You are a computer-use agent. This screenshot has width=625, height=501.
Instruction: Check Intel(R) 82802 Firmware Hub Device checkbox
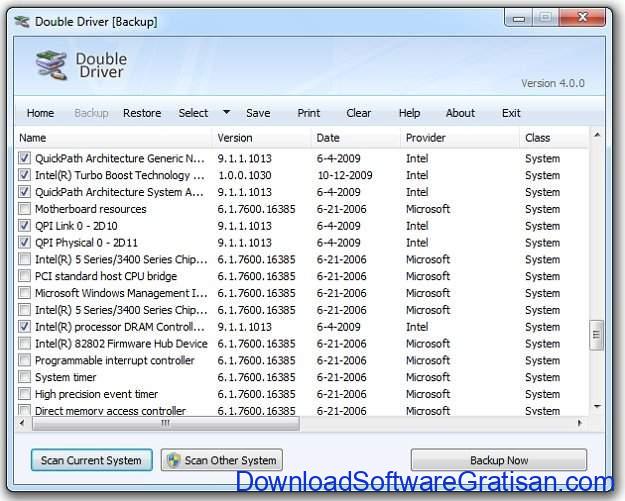[24, 343]
